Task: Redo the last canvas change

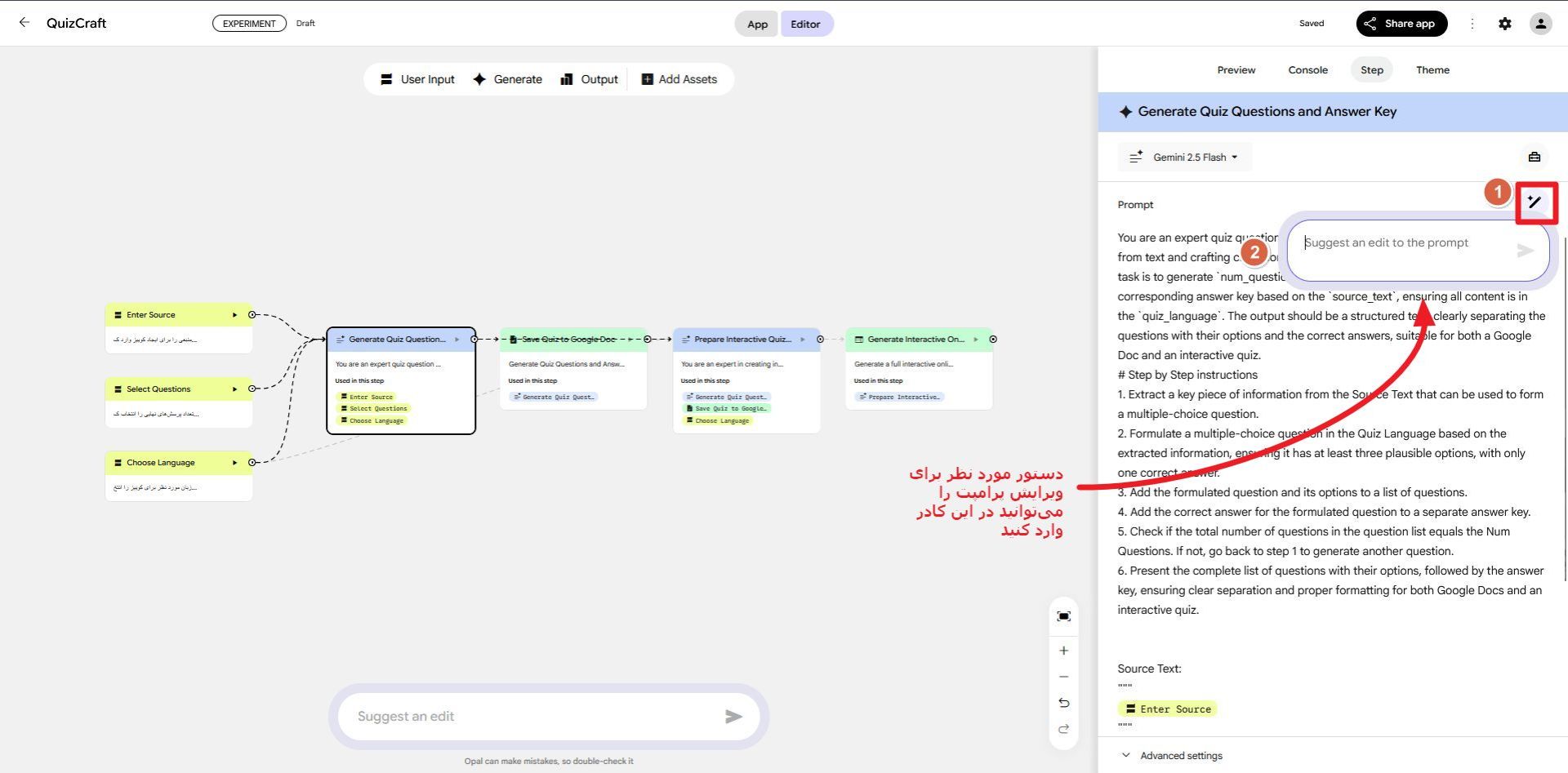Action: click(x=1063, y=729)
